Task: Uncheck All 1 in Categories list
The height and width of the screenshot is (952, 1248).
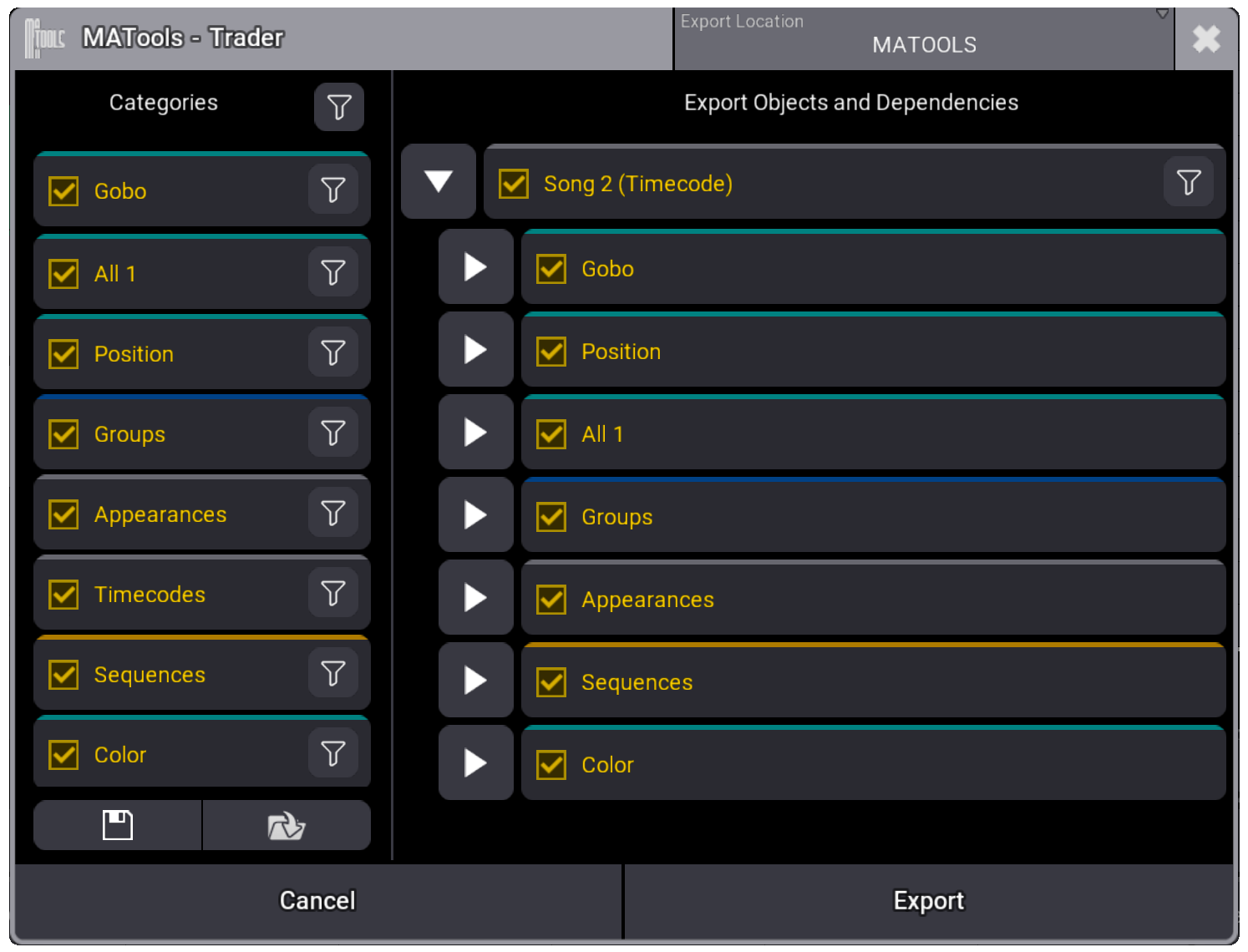Action: 63,273
